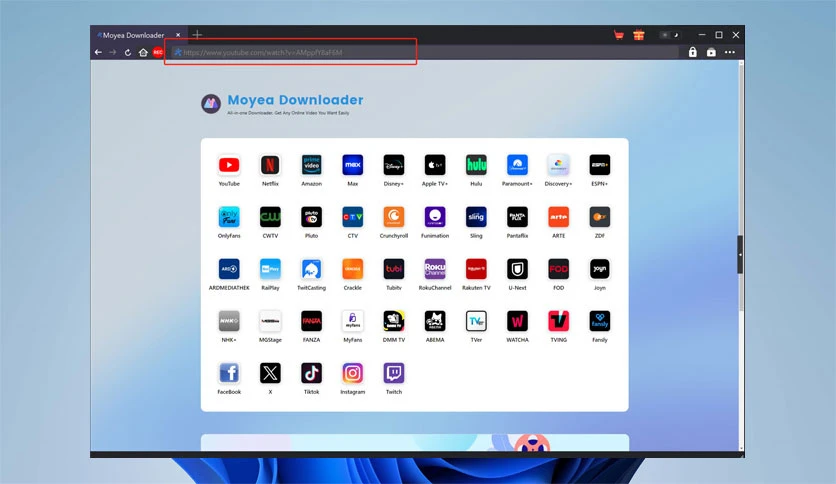836x484 pixels.
Task: Choose the RaiPlay icon
Action: 270,269
